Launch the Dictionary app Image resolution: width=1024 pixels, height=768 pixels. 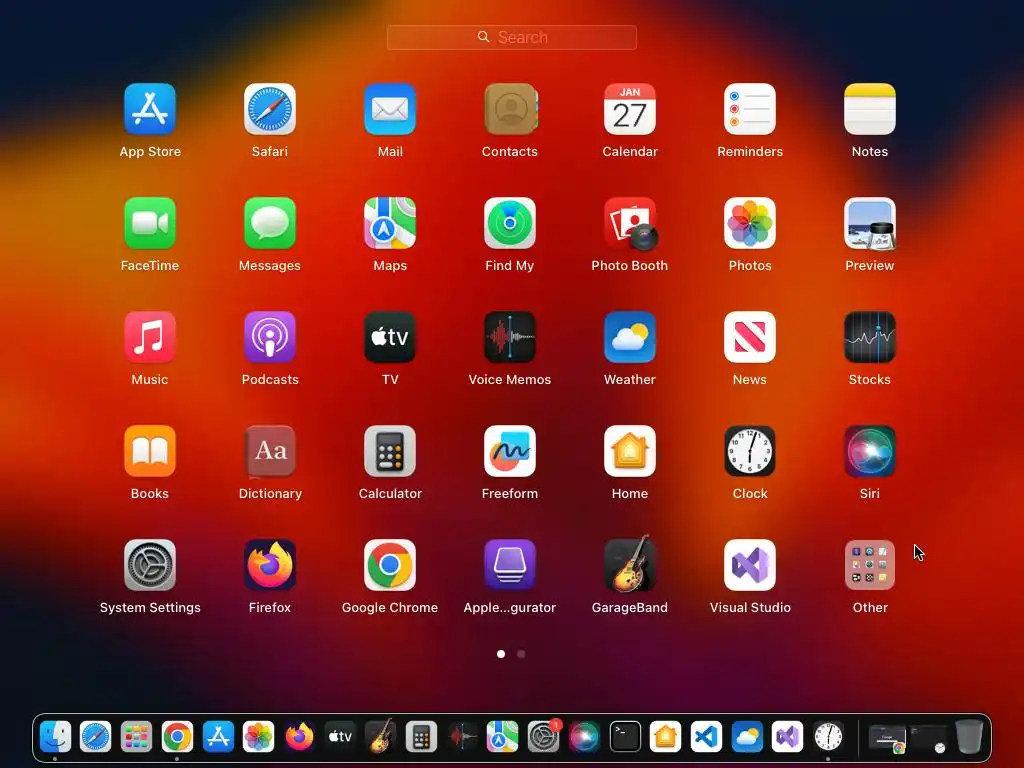270,451
